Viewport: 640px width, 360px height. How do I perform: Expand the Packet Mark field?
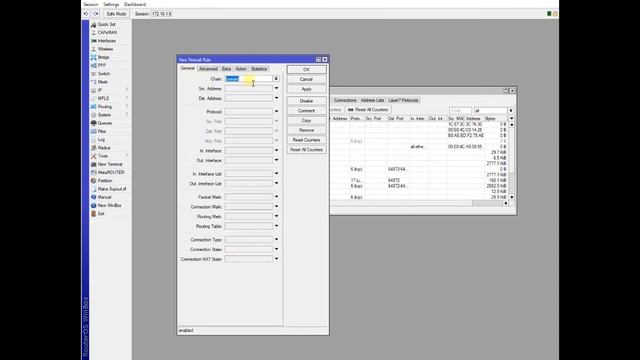pos(276,197)
